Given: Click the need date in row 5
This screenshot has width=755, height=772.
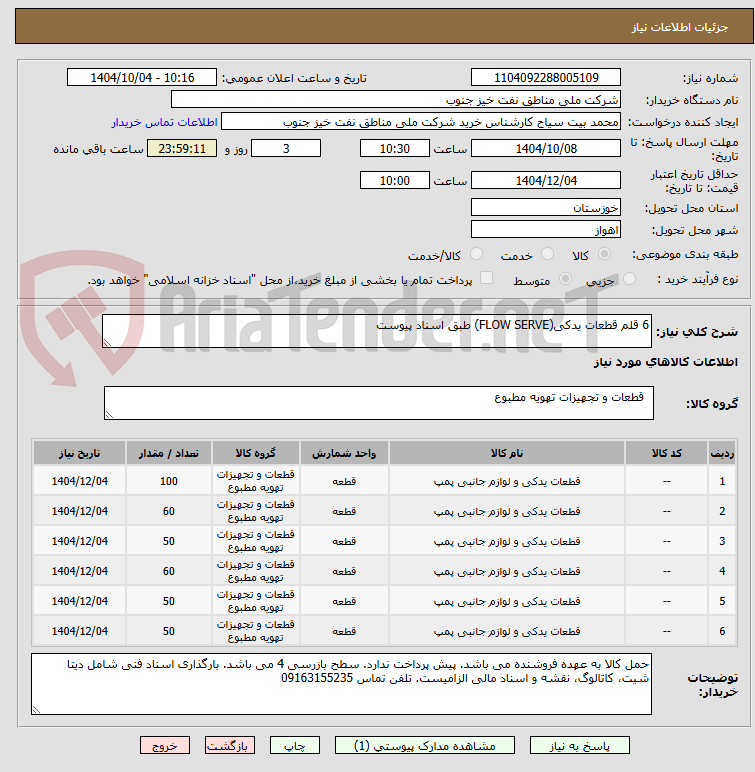Looking at the screenshot, I should [x=79, y=601].
